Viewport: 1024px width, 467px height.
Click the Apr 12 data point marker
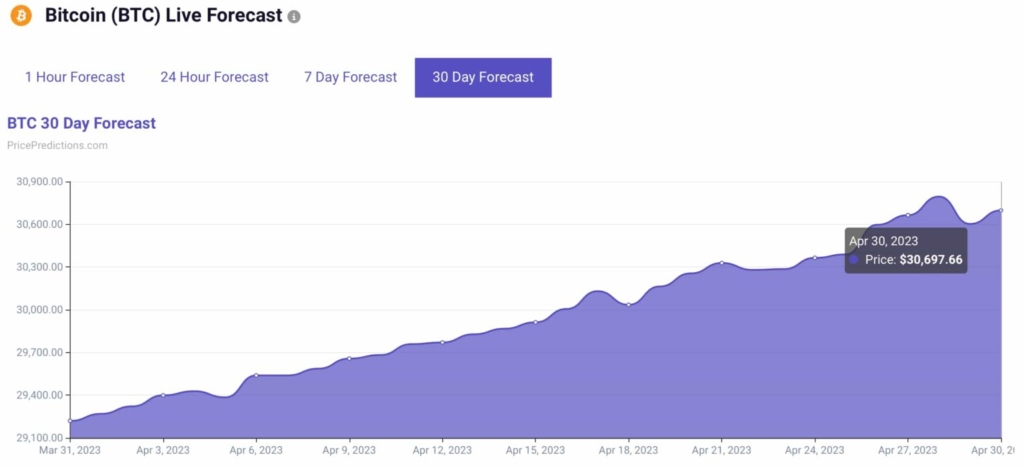click(x=442, y=342)
